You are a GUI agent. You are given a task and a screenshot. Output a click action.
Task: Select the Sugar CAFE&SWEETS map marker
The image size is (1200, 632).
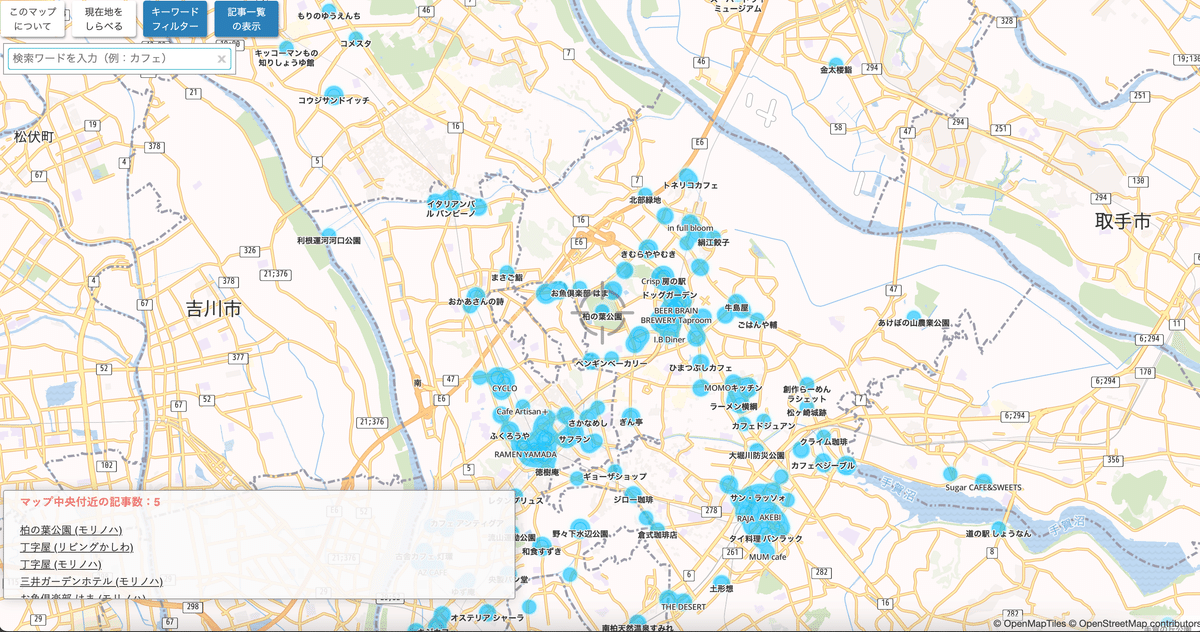pyautogui.click(x=984, y=481)
